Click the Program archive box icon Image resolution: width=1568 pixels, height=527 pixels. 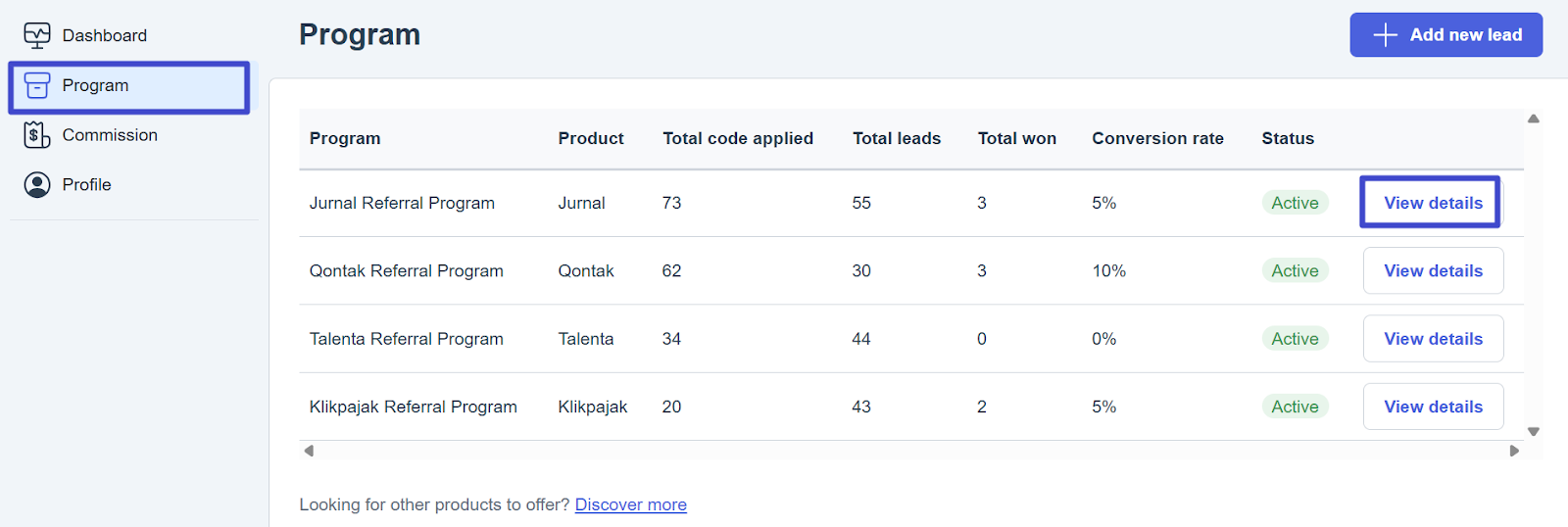click(37, 86)
